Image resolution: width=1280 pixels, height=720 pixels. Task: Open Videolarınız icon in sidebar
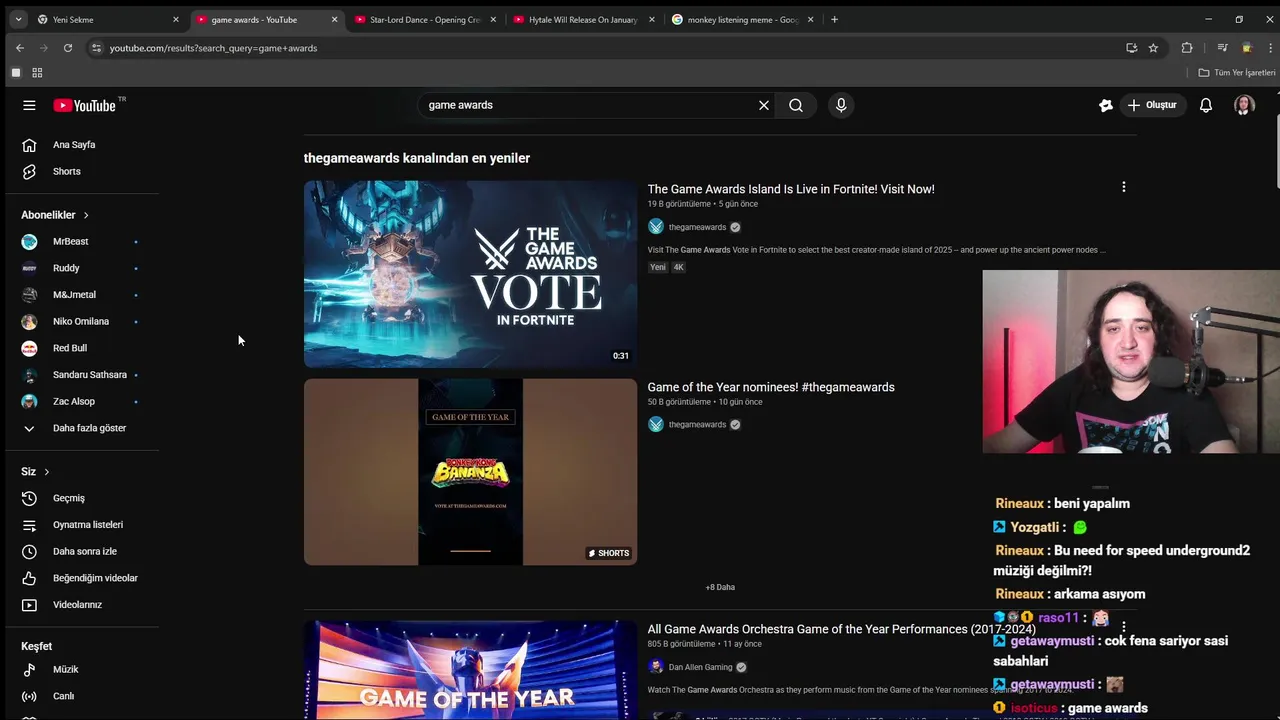[29, 605]
